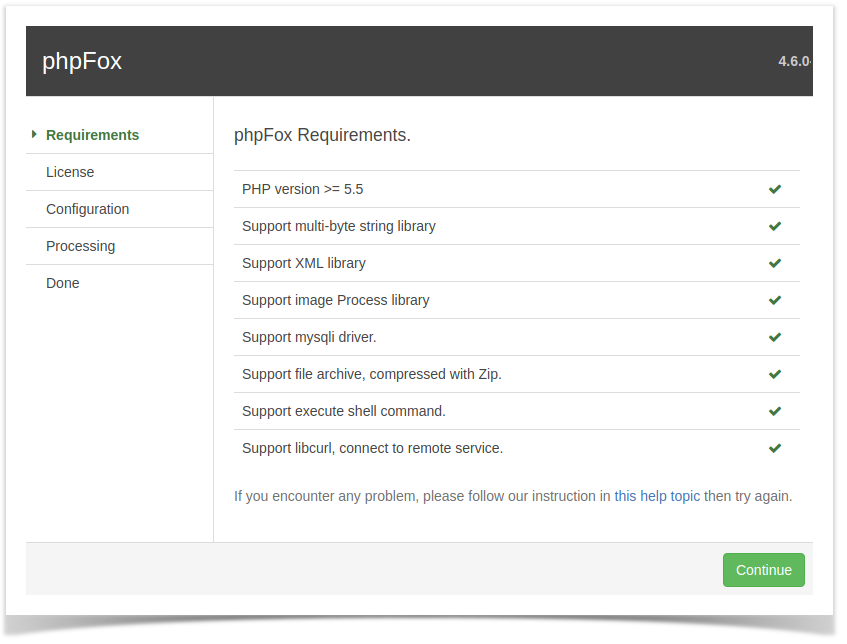Click the checkmark for image Process library

coord(775,300)
